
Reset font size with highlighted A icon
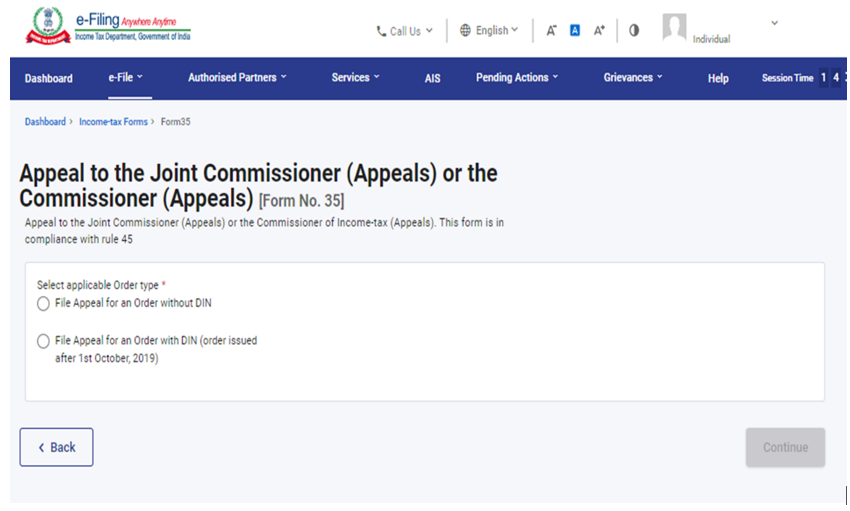(575, 30)
